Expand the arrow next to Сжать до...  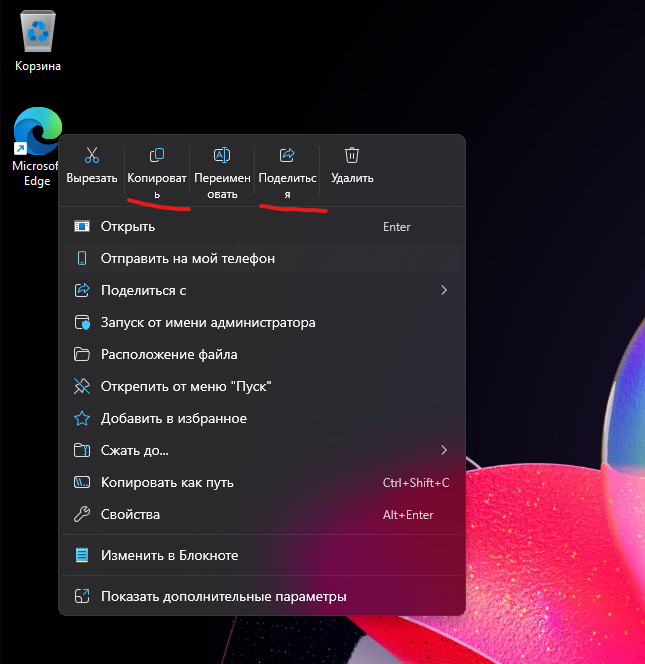click(443, 450)
